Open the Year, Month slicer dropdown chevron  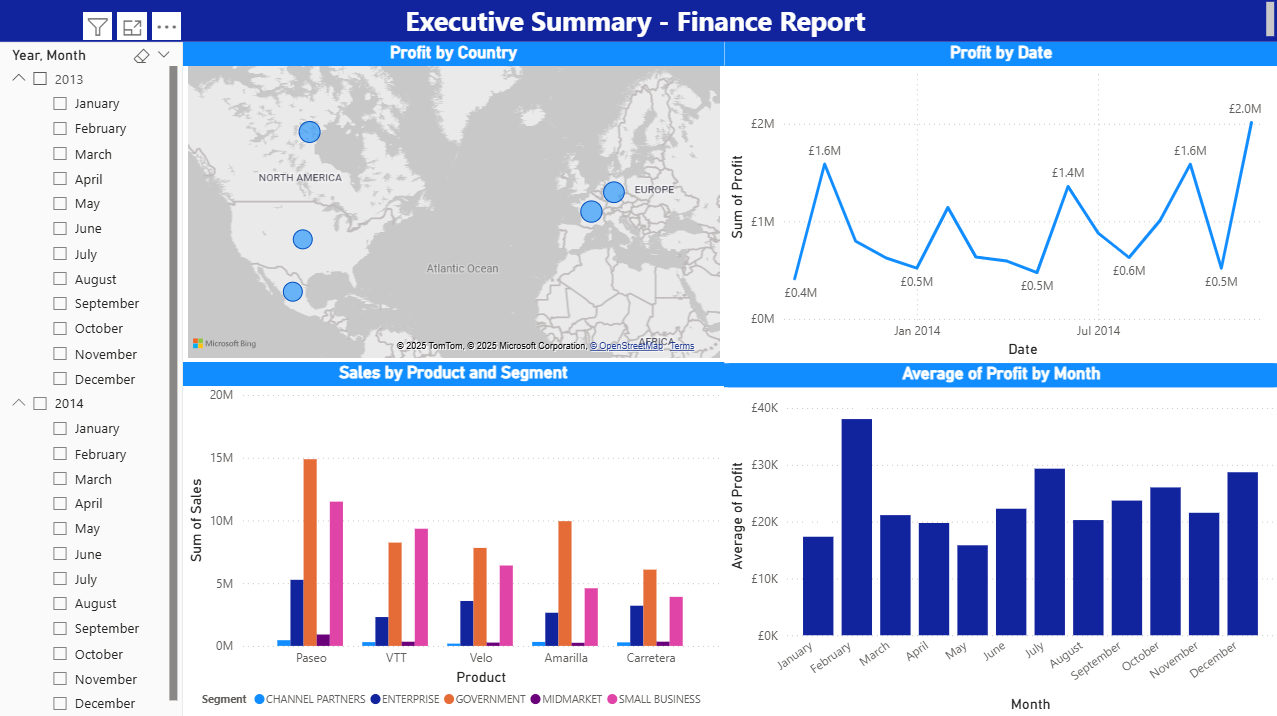tap(164, 55)
